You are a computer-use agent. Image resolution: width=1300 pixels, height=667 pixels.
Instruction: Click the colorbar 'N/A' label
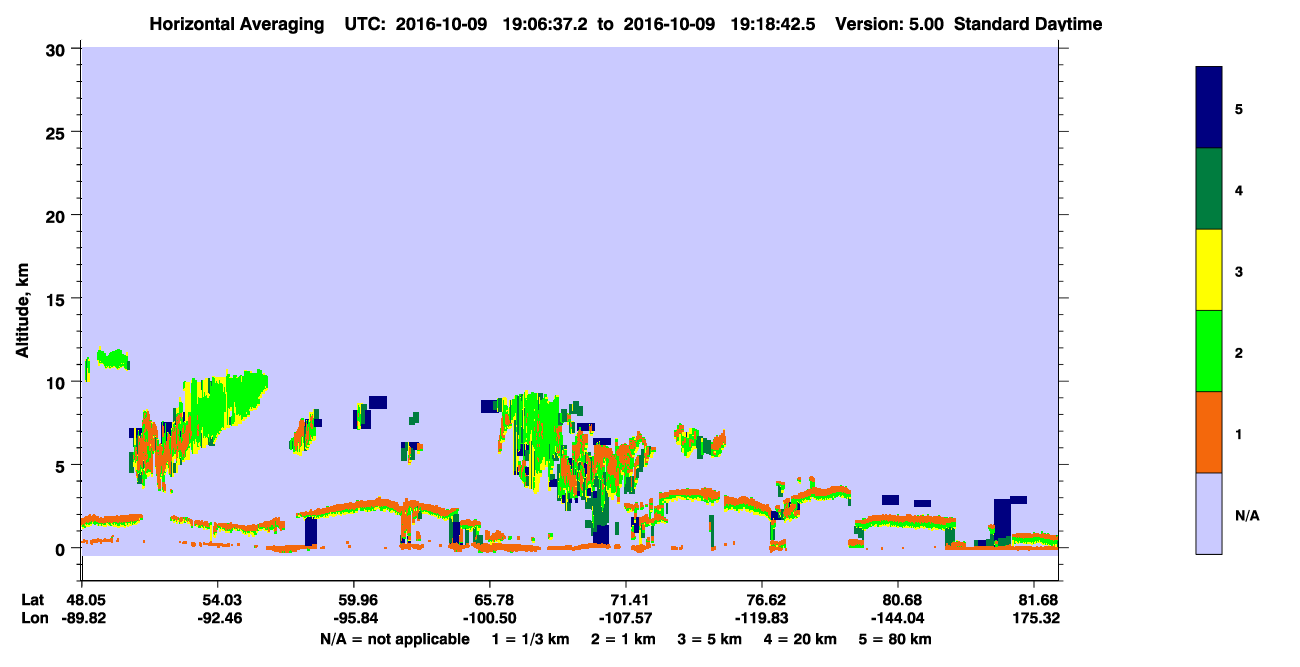pos(1246,515)
